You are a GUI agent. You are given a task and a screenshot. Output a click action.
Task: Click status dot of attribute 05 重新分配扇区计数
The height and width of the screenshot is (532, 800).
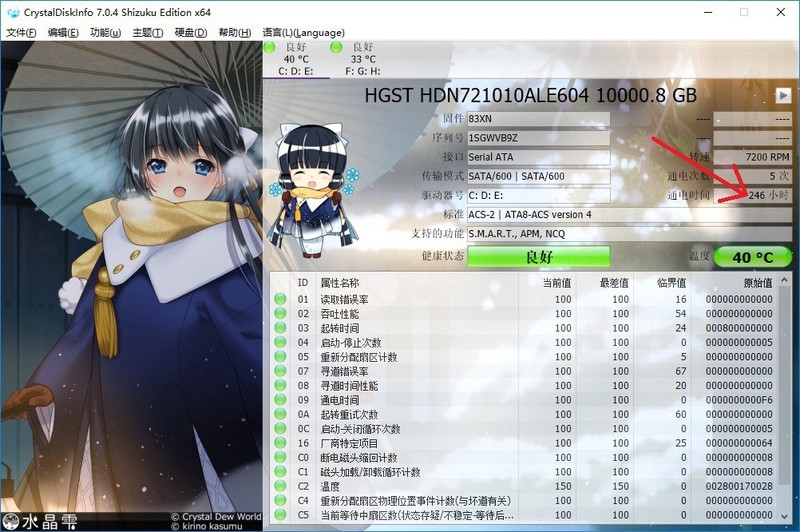point(280,357)
